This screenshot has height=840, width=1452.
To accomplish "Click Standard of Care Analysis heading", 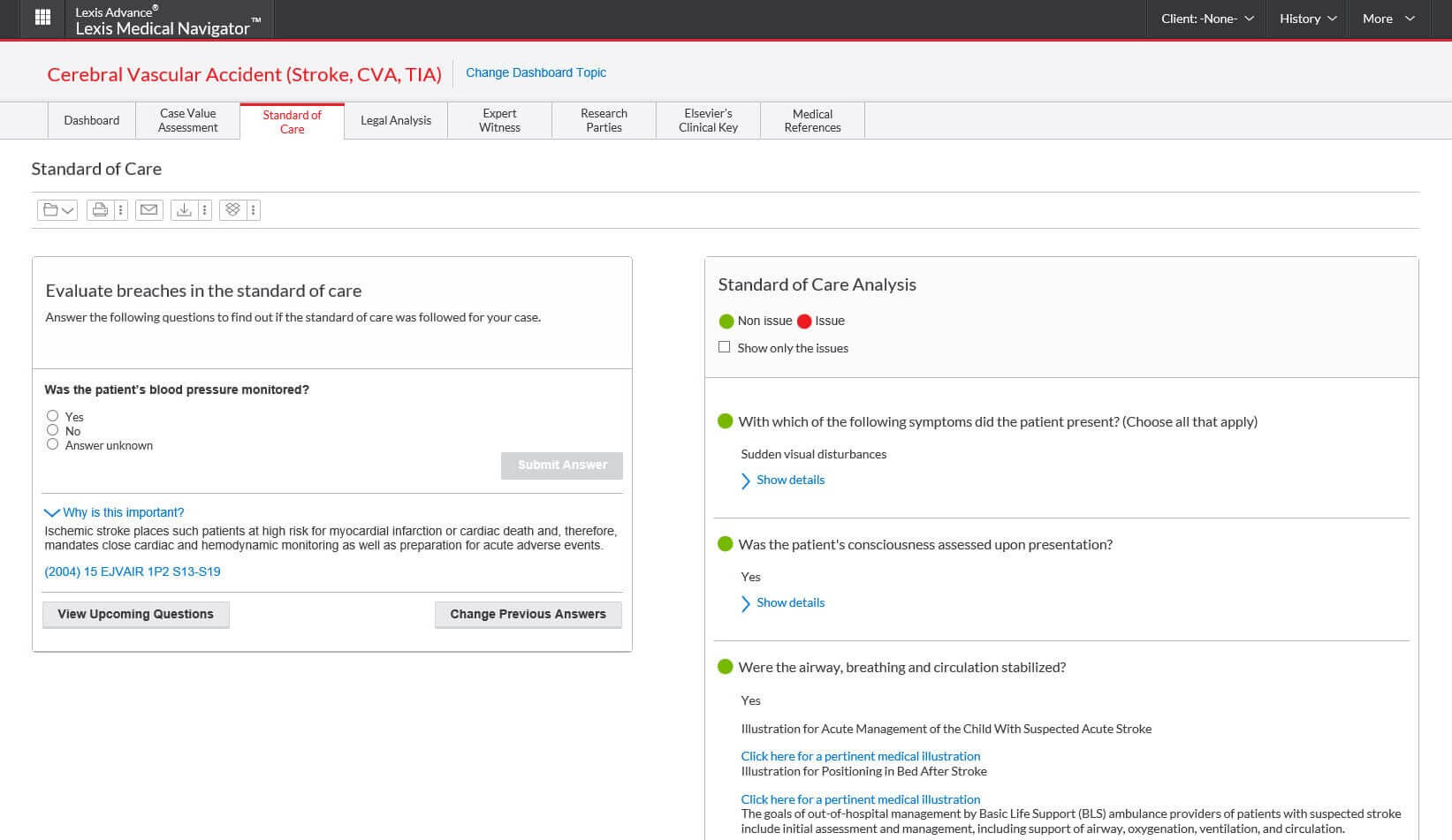I will [x=817, y=284].
